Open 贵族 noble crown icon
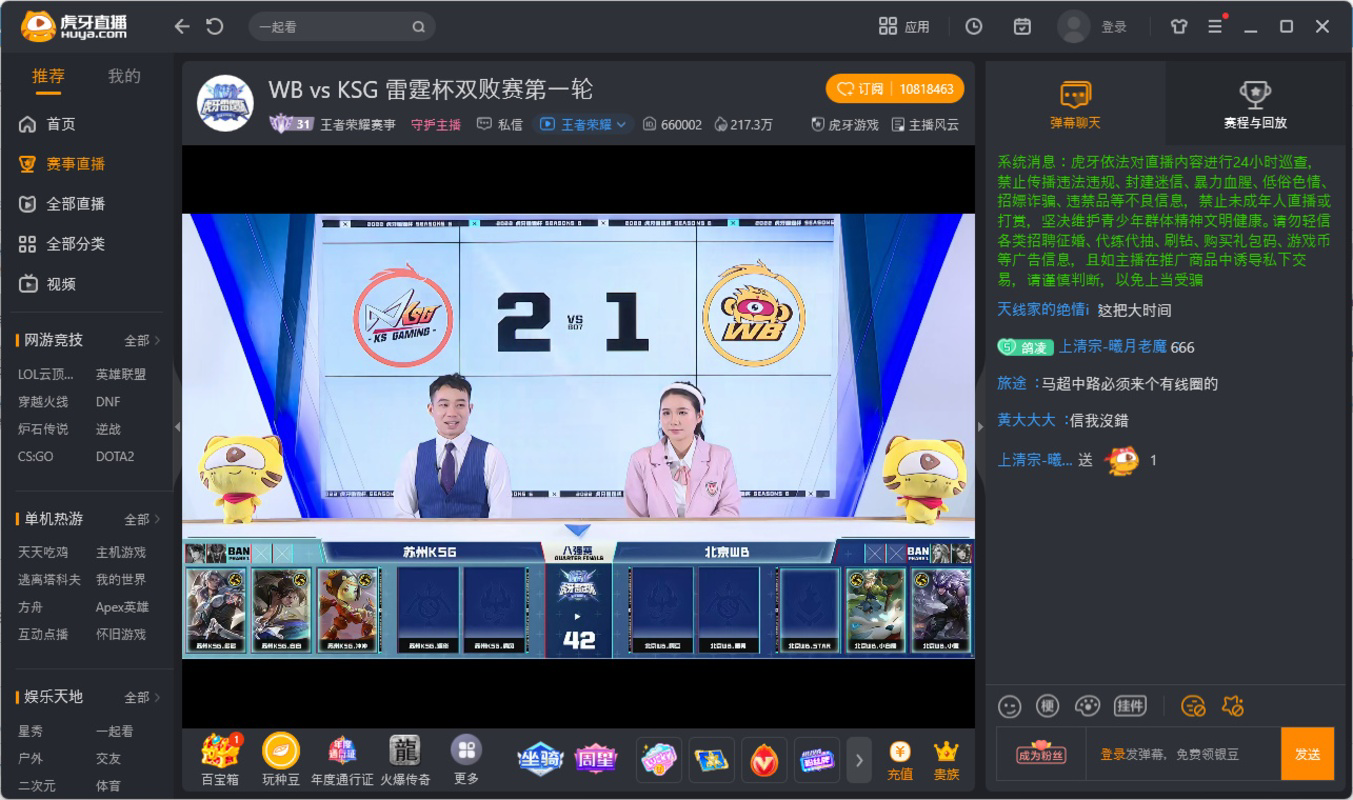This screenshot has width=1353, height=800. click(946, 760)
